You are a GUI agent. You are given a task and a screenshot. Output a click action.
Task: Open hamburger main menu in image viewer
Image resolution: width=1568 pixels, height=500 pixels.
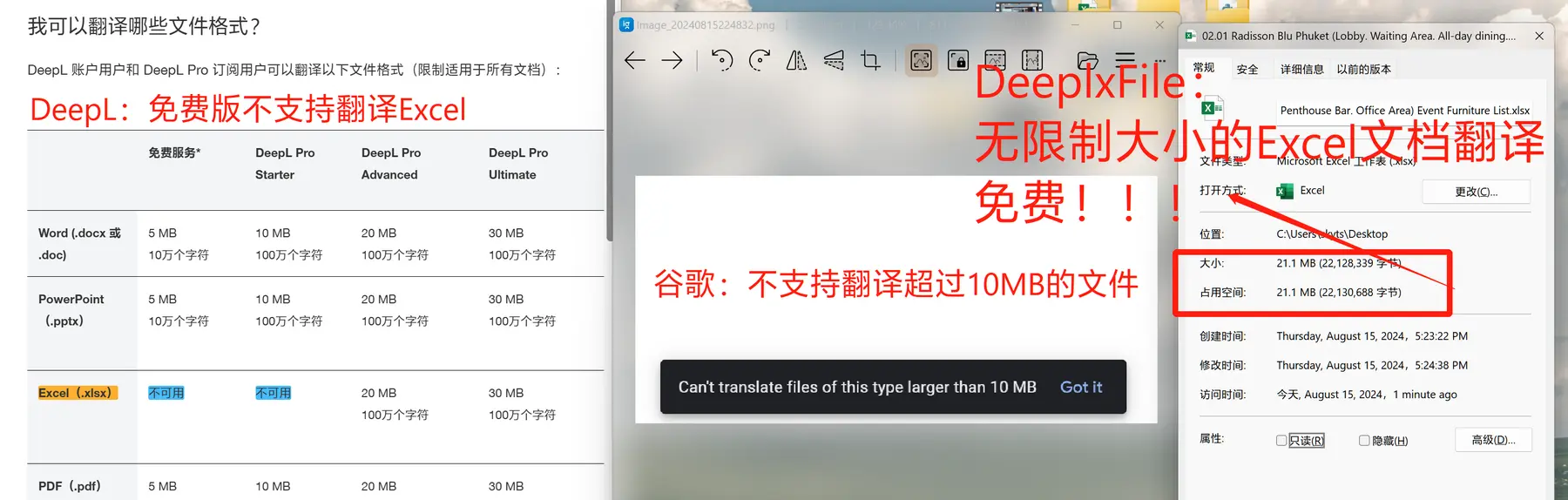tap(1125, 60)
